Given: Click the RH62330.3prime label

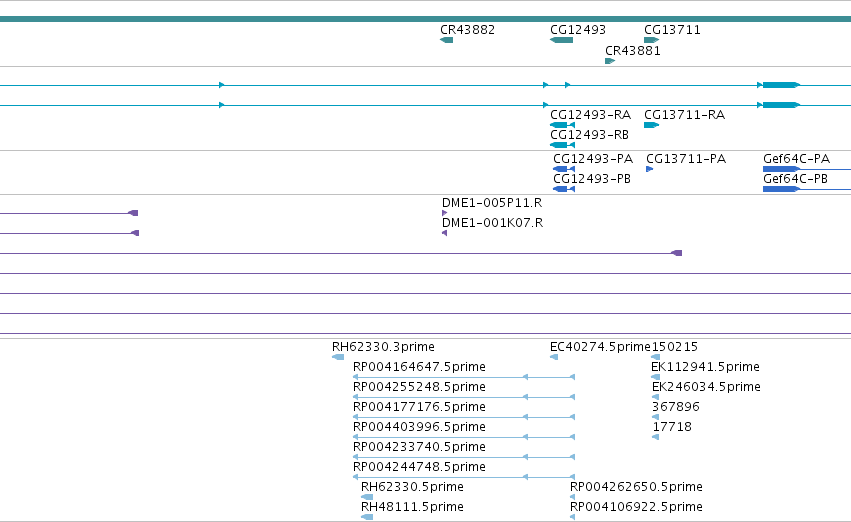Looking at the screenshot, I should pyautogui.click(x=383, y=347).
